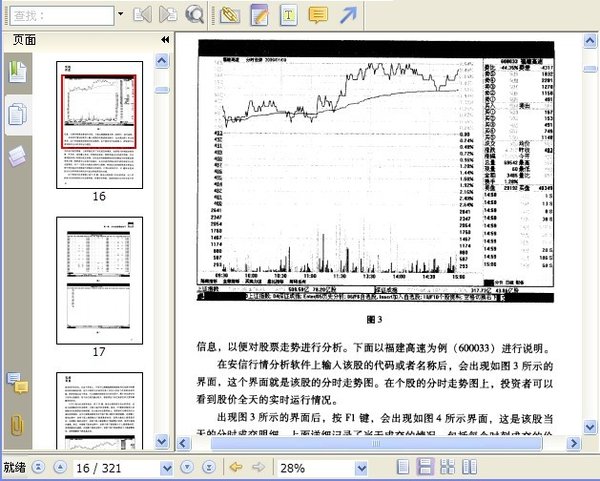Image resolution: width=600 pixels, height=481 pixels.
Task: Click the thumbnail panel scrollbar handle
Action: tap(162, 90)
